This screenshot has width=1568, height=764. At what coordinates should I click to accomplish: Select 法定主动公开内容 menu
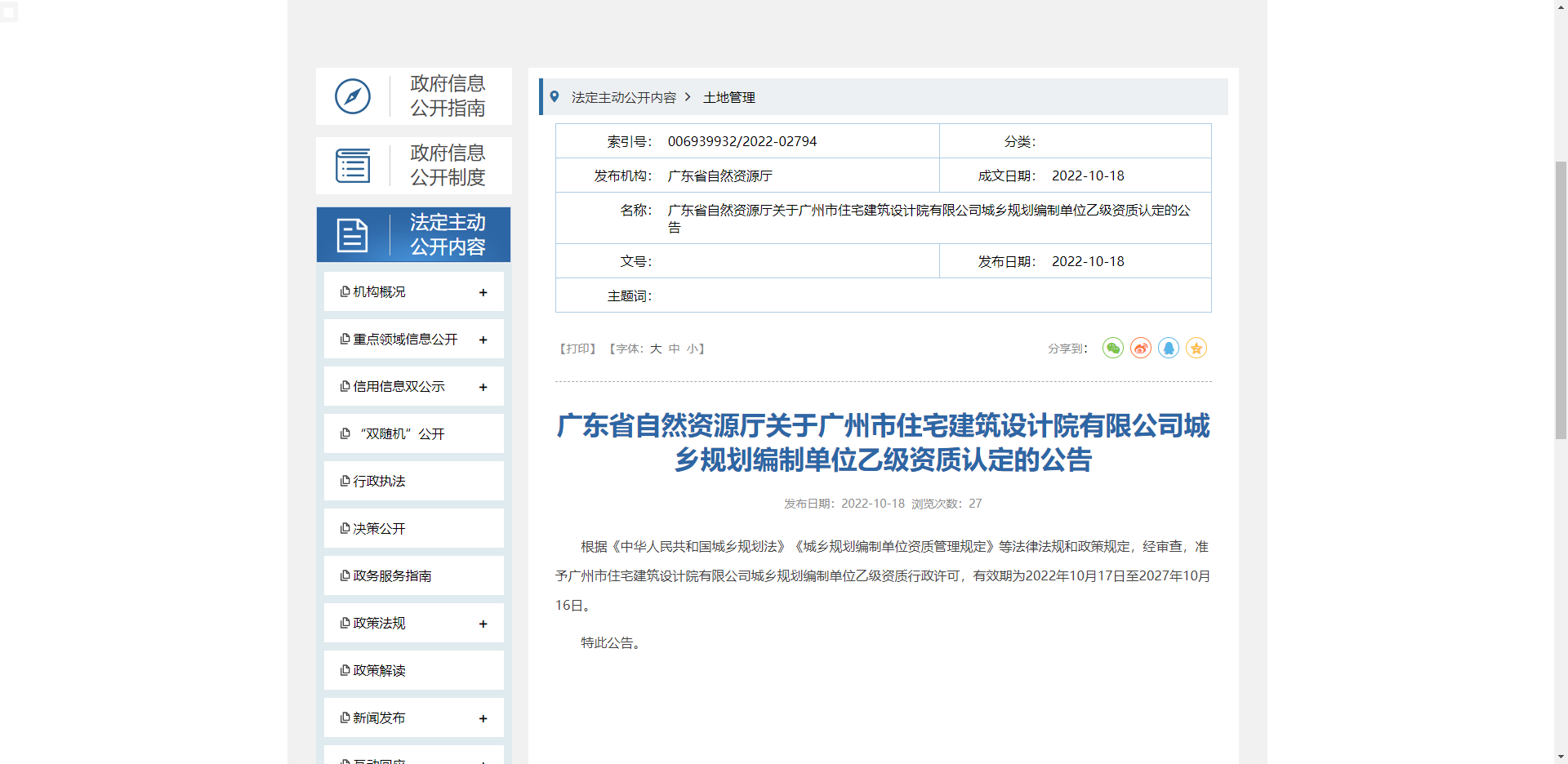tap(414, 235)
